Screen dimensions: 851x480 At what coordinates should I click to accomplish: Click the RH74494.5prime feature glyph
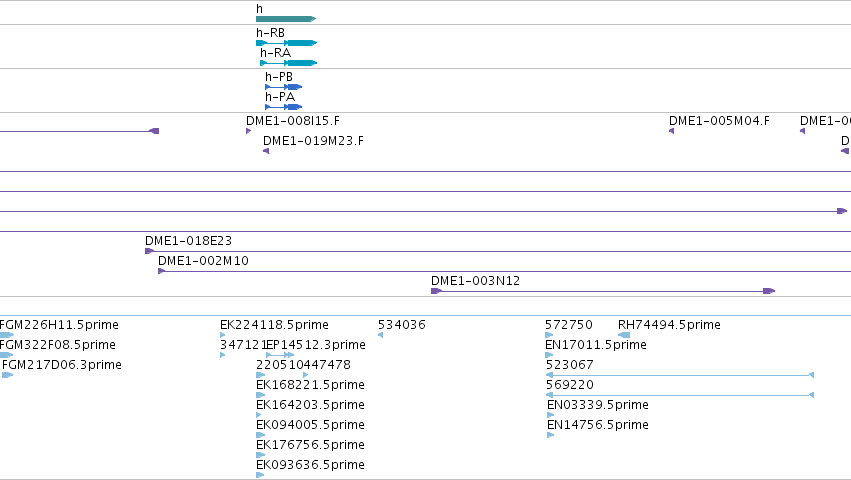pyautogui.click(x=624, y=335)
